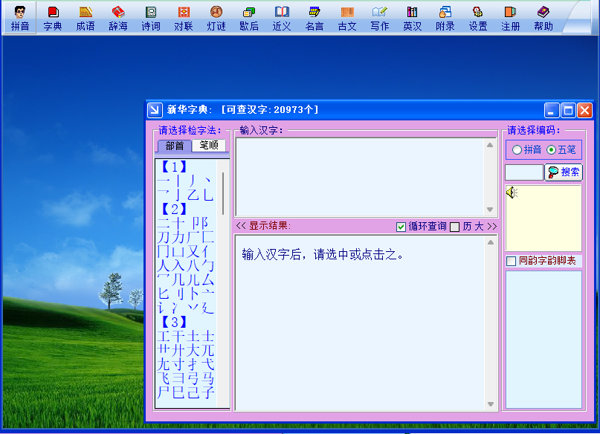The height and width of the screenshot is (434, 600).
Task: Open the 字典 dictionary tool
Action: pyautogui.click(x=52, y=18)
